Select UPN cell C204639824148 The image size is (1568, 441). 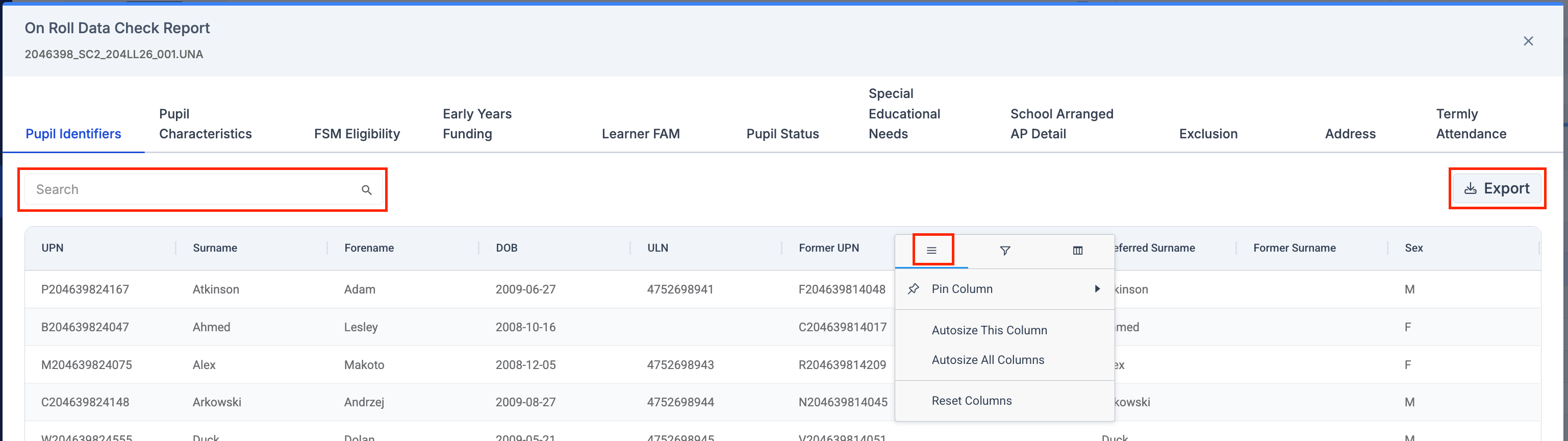point(85,402)
